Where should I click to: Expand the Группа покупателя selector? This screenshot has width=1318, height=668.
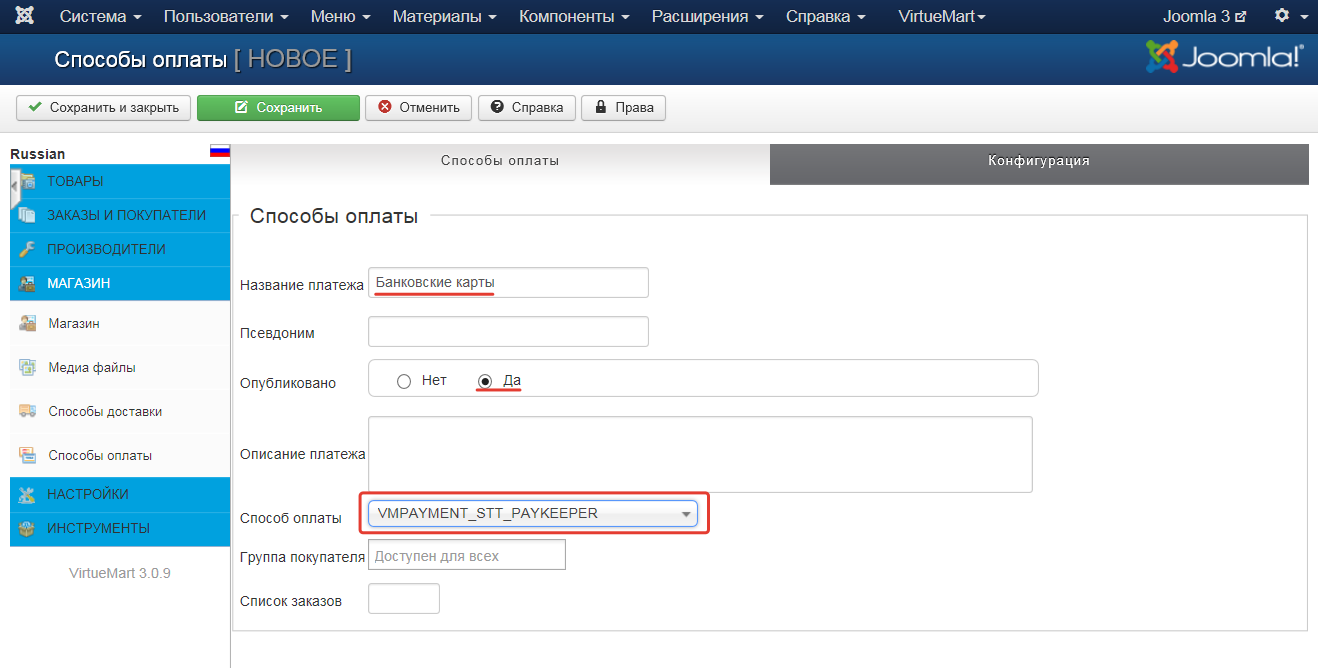(466, 555)
